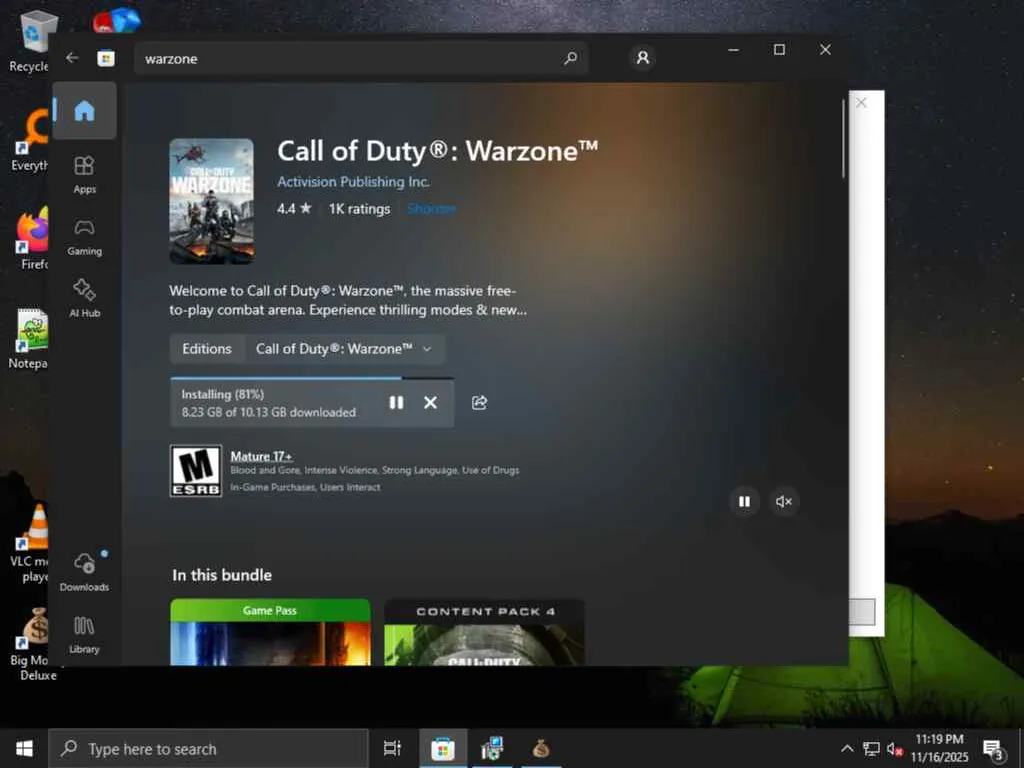This screenshot has height=768, width=1024.
Task: Open the Everything desktop shortcut
Action: click(x=31, y=140)
